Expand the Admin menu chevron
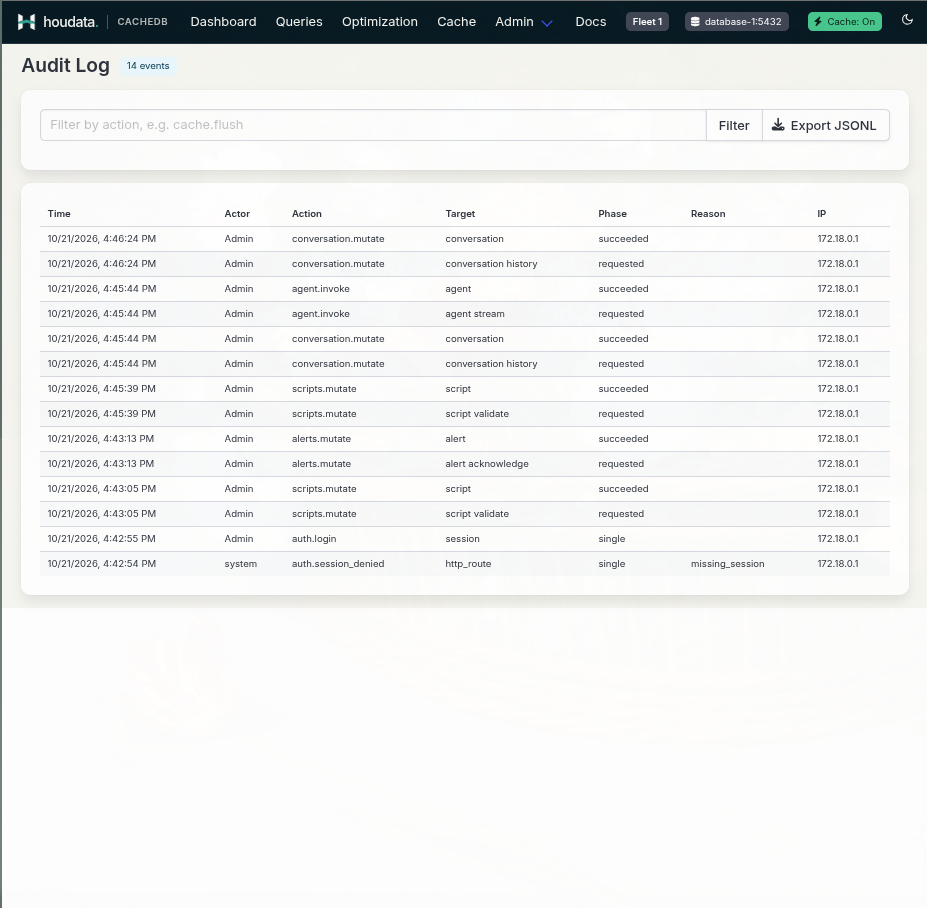 (547, 23)
